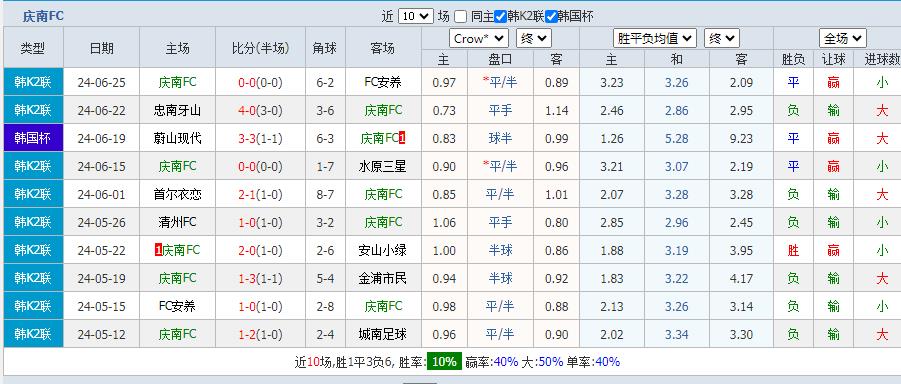This screenshot has width=901, height=384.
Task: Uncheck the 韩K2联 filter checkbox
Action: click(x=500, y=17)
